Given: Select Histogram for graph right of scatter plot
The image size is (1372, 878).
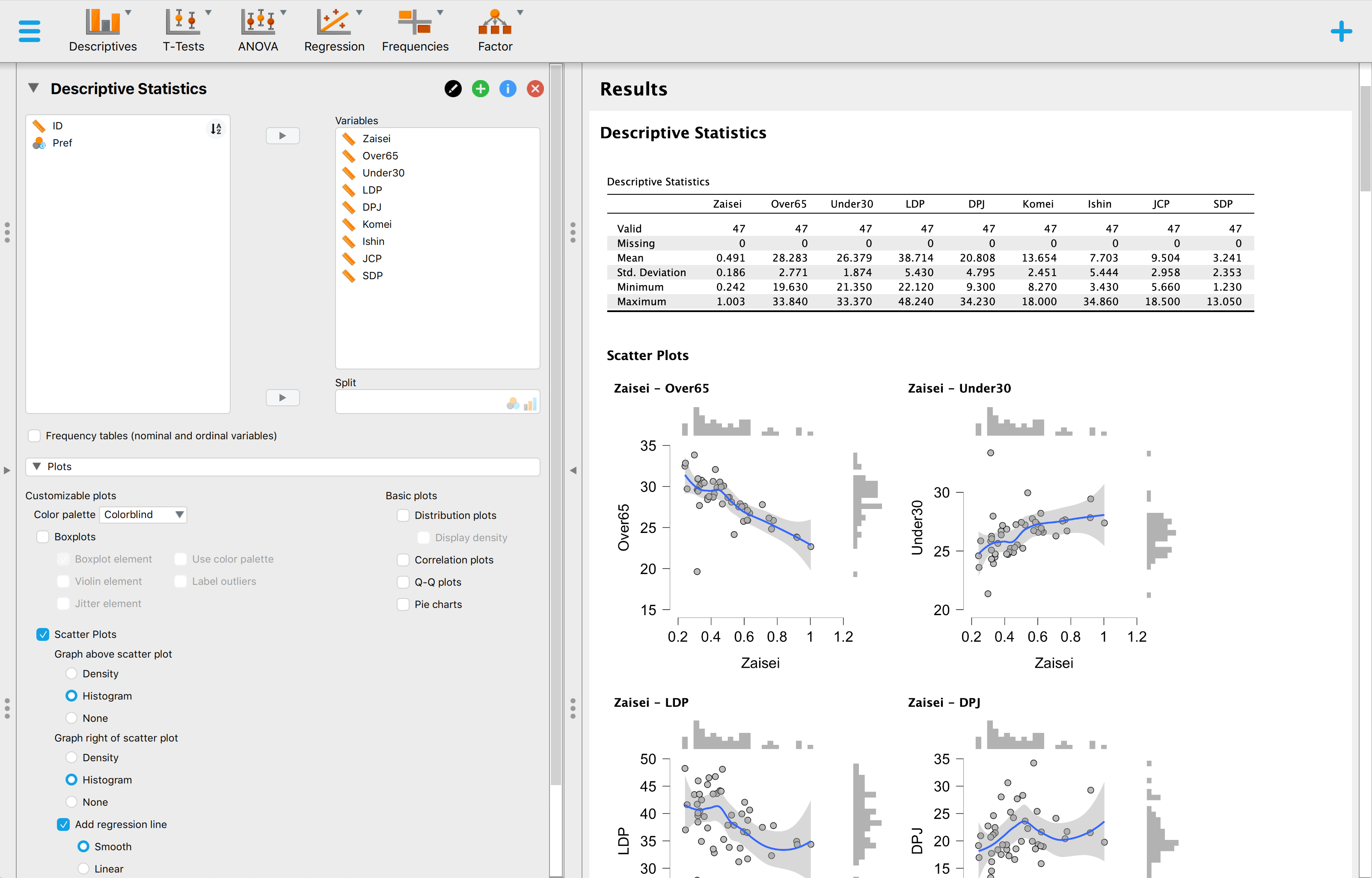Looking at the screenshot, I should click(71, 780).
